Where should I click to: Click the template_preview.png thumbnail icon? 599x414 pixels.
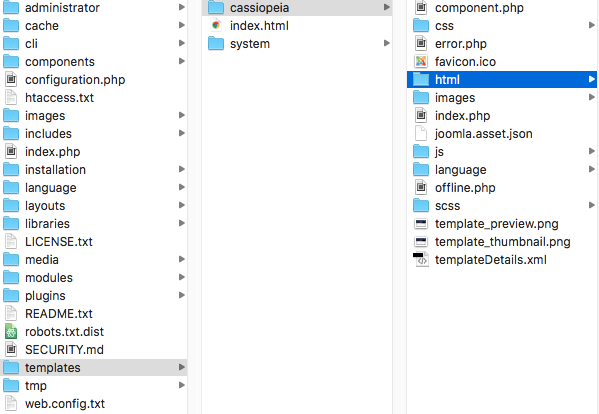click(x=421, y=224)
